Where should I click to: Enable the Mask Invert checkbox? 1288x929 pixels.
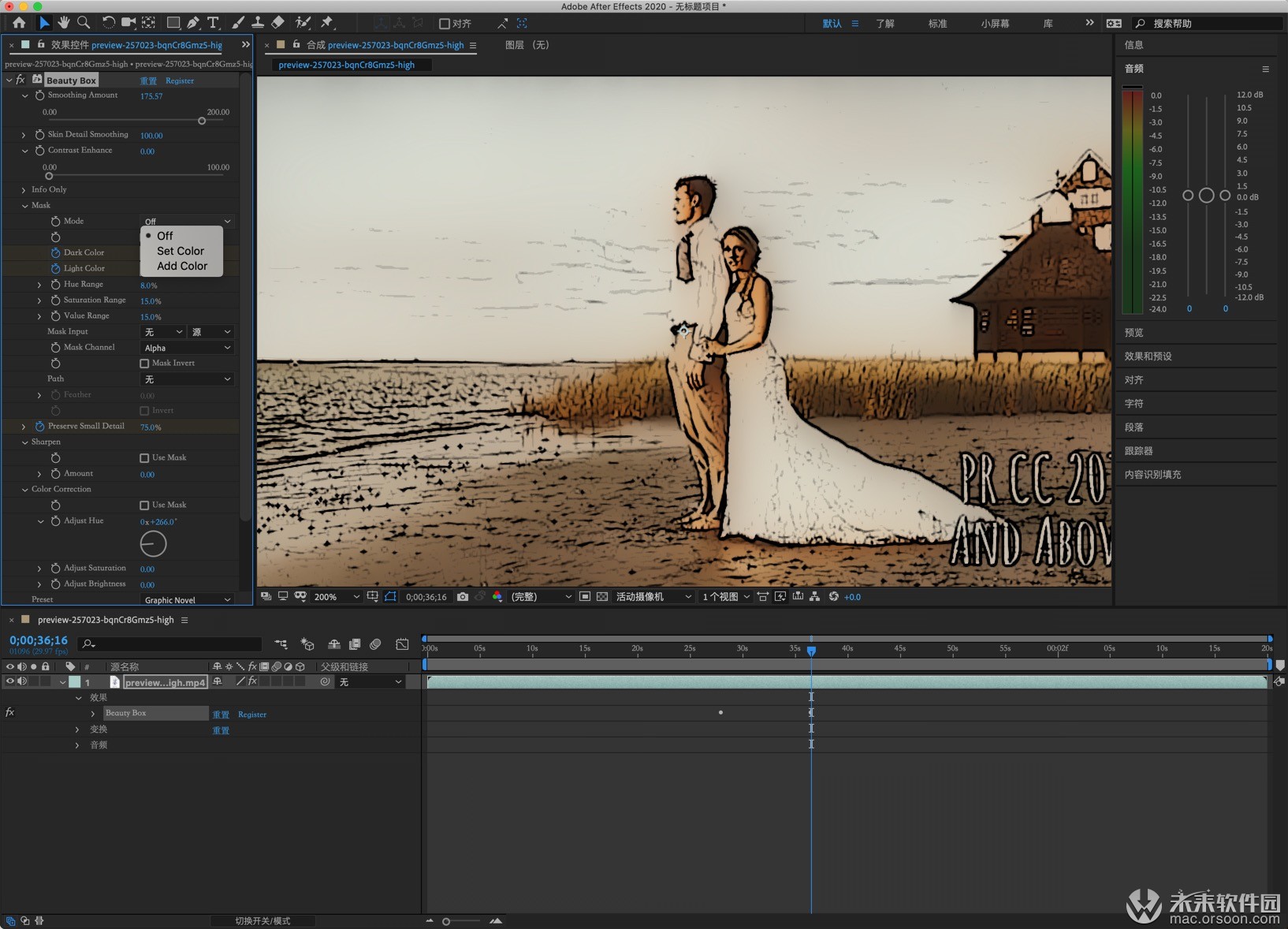pos(144,364)
